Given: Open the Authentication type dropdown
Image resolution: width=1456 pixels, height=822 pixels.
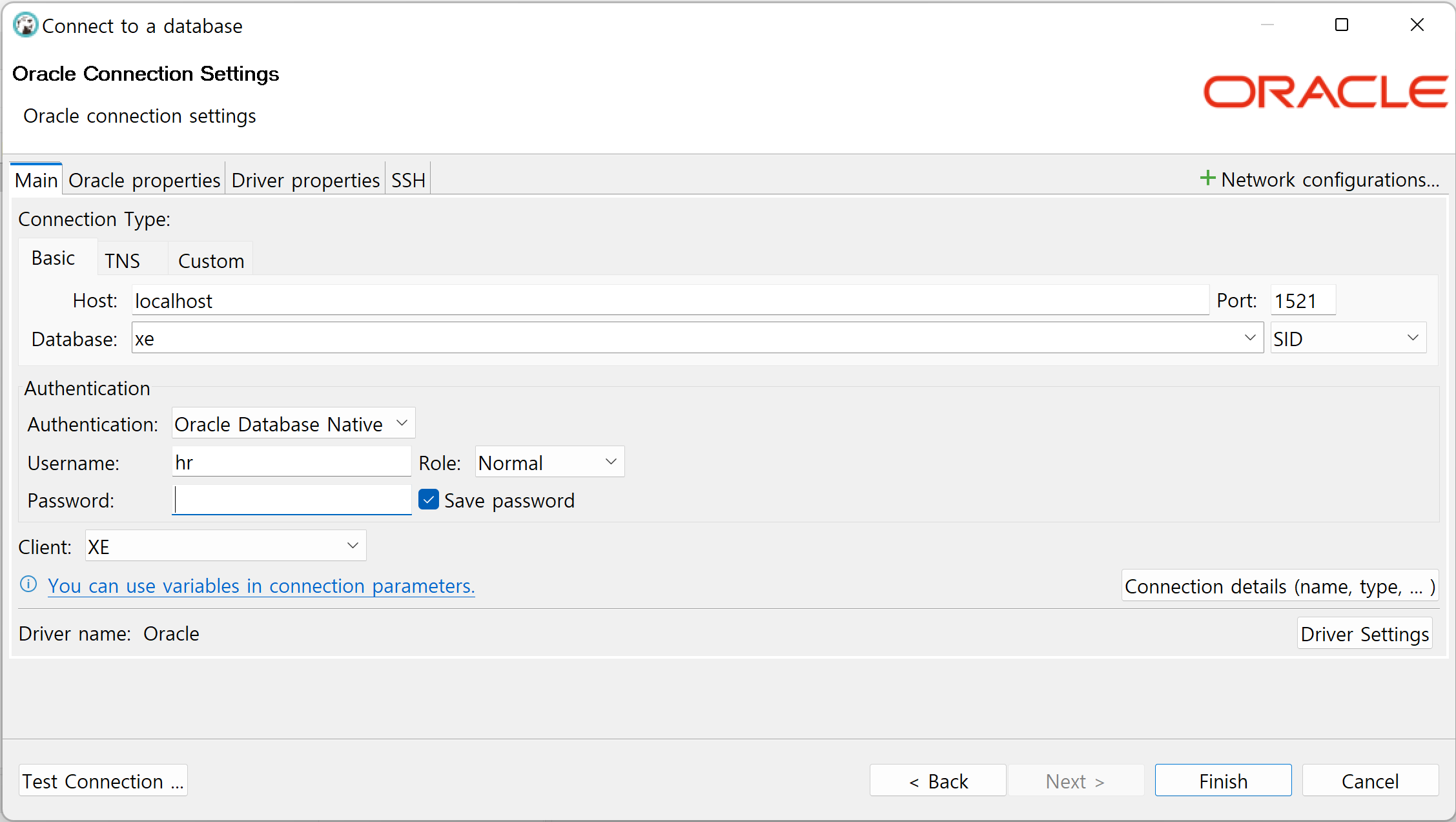Looking at the screenshot, I should 293,424.
